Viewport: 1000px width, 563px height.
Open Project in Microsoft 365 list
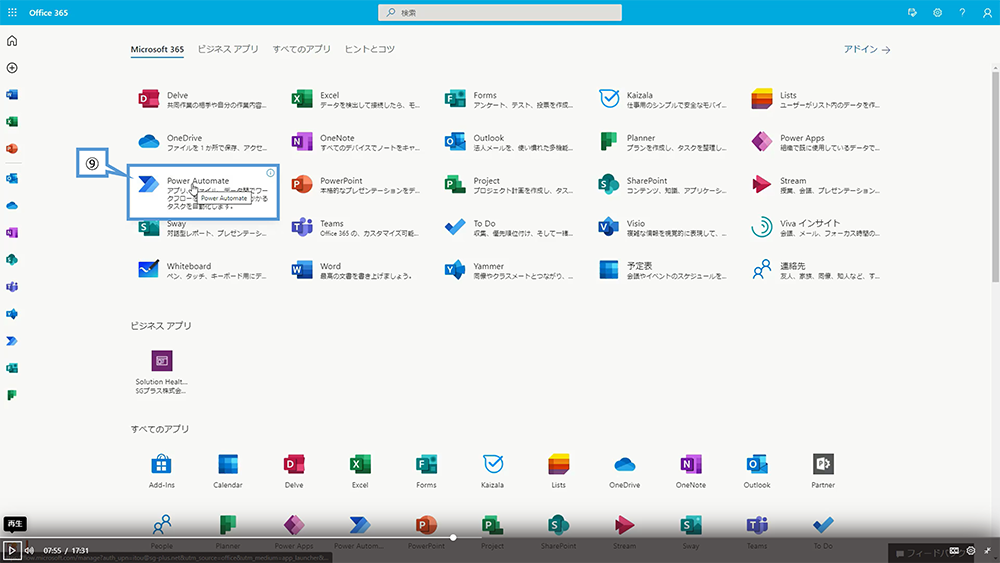509,185
